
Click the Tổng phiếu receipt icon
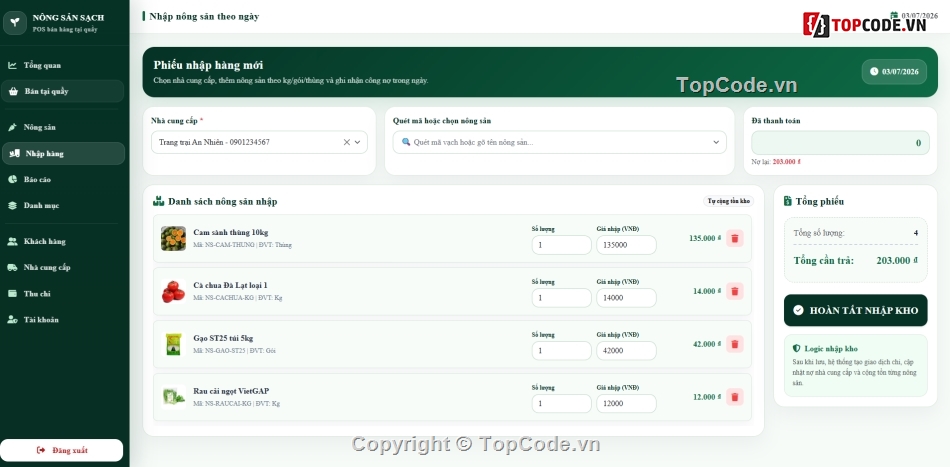pos(787,201)
